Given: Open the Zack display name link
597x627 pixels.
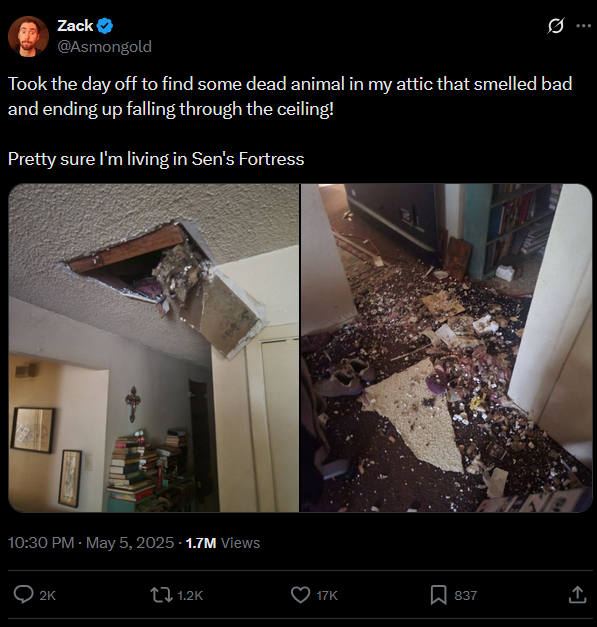Looking at the screenshot, I should click(75, 26).
